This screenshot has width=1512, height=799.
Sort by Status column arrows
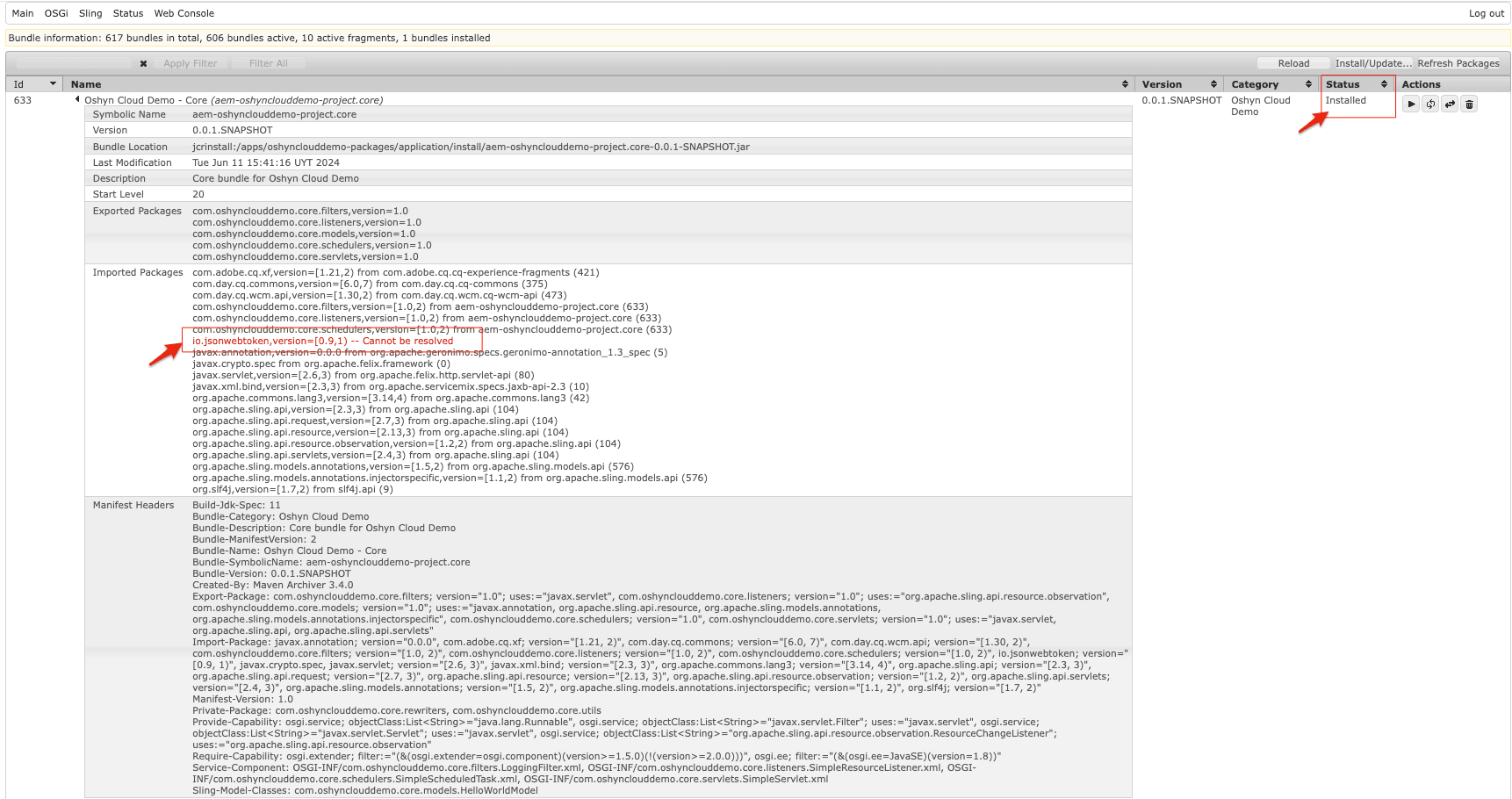1384,84
